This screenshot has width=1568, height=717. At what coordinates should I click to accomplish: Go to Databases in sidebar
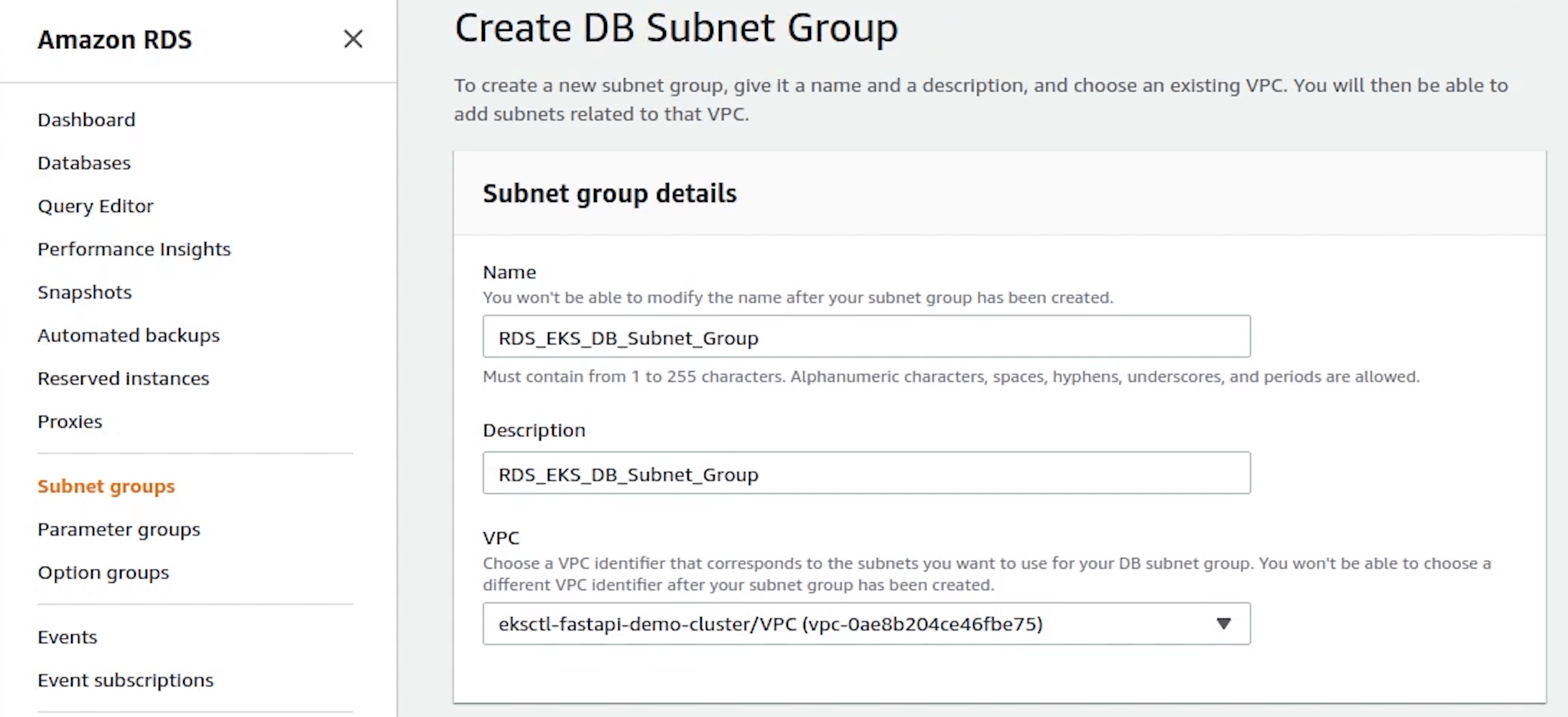84,163
